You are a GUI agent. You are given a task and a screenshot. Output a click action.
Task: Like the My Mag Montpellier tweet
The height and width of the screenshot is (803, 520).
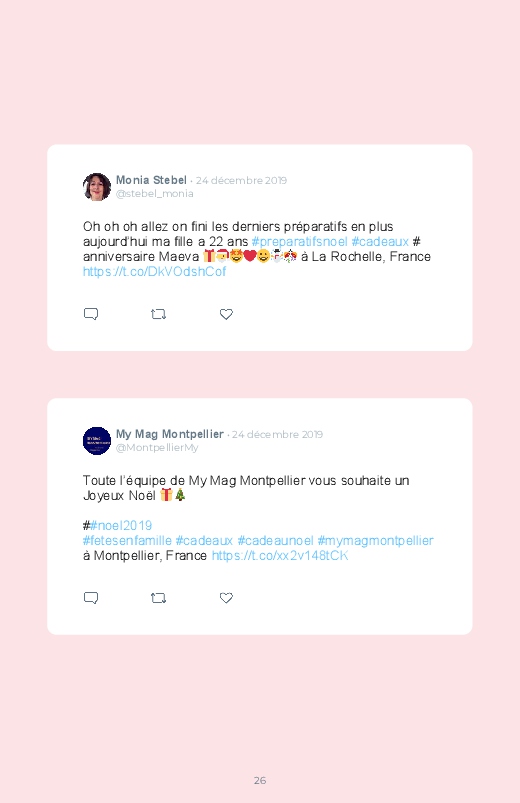point(226,598)
